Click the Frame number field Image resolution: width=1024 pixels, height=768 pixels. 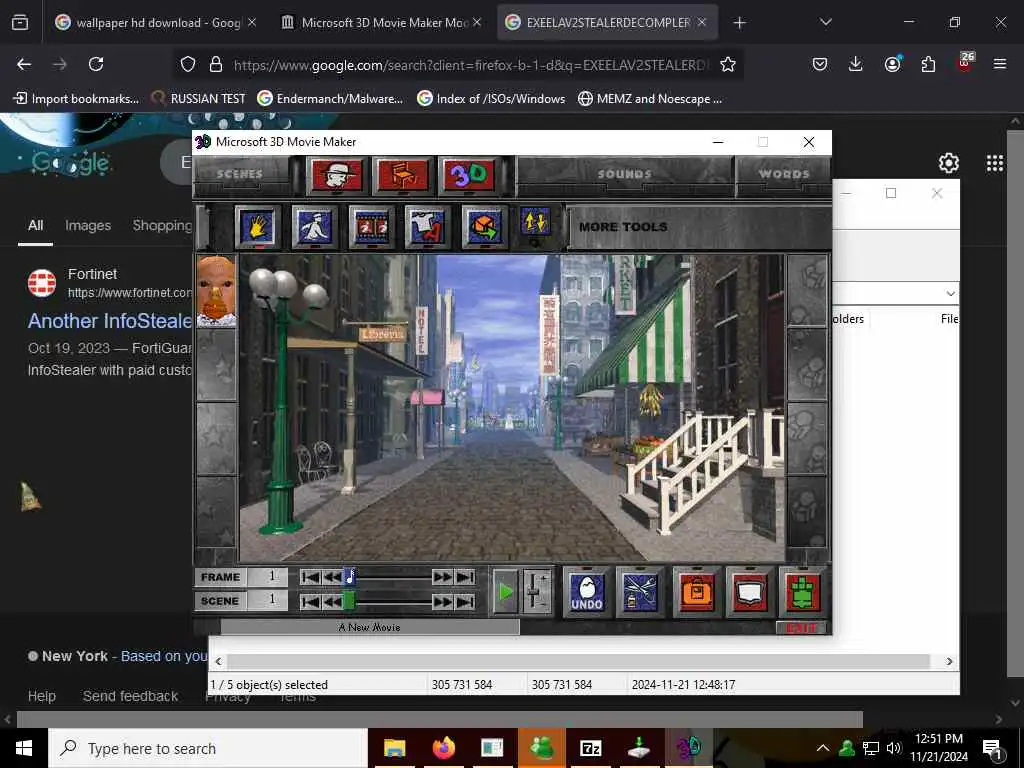click(x=268, y=577)
